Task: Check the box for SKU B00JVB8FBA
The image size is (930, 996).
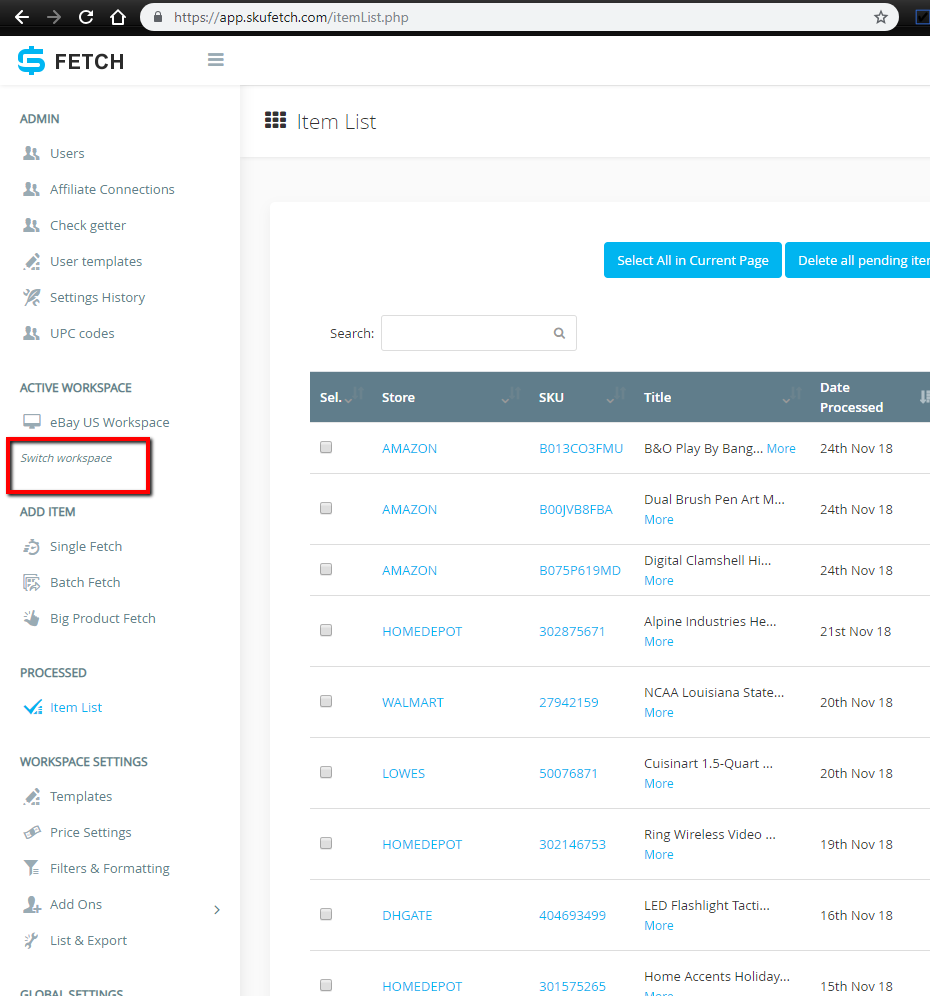Action: (326, 508)
